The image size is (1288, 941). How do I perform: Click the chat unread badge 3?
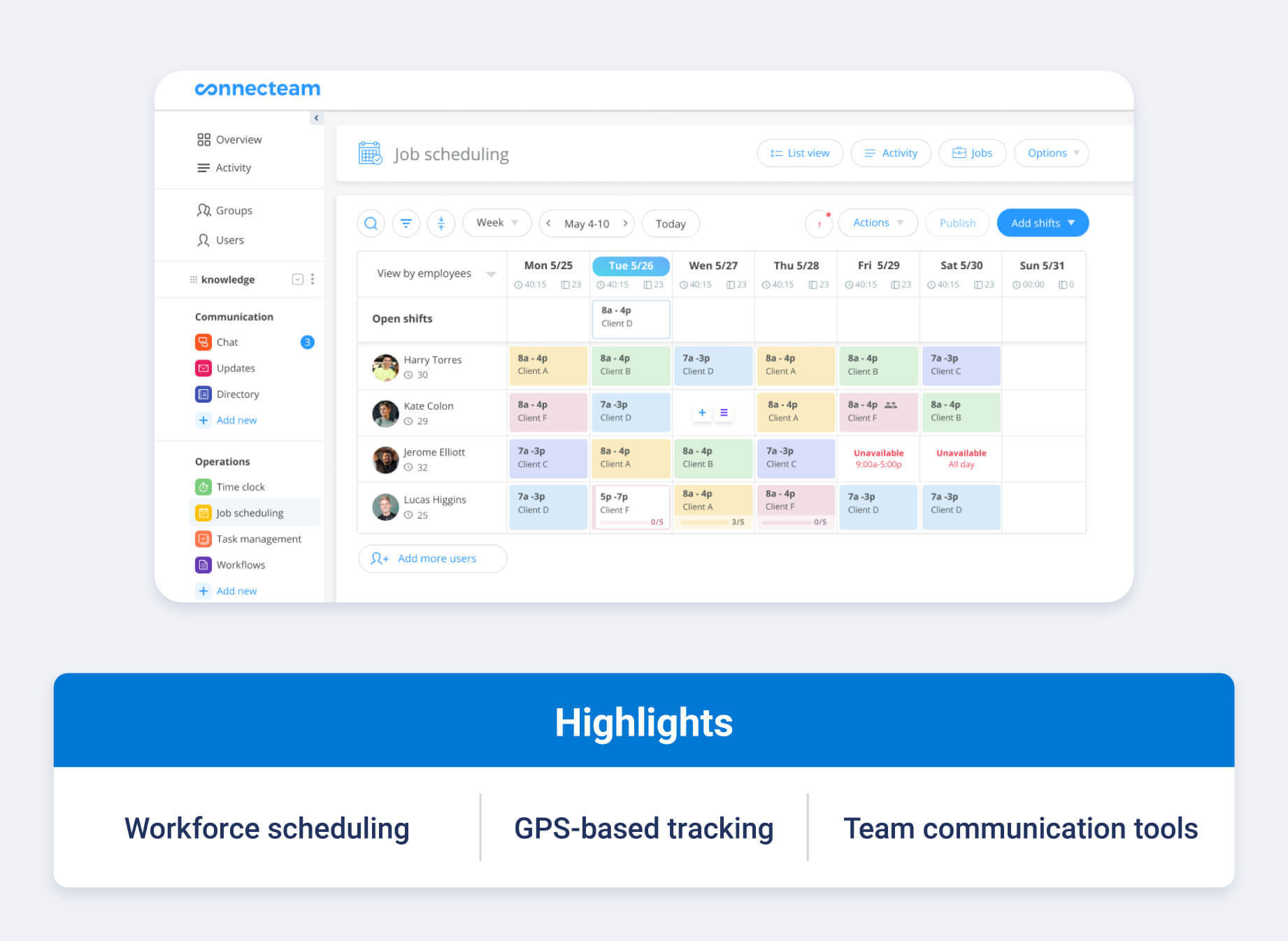pos(307,342)
